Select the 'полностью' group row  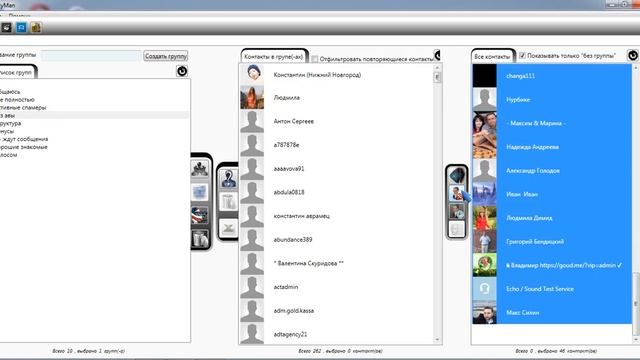95,100
